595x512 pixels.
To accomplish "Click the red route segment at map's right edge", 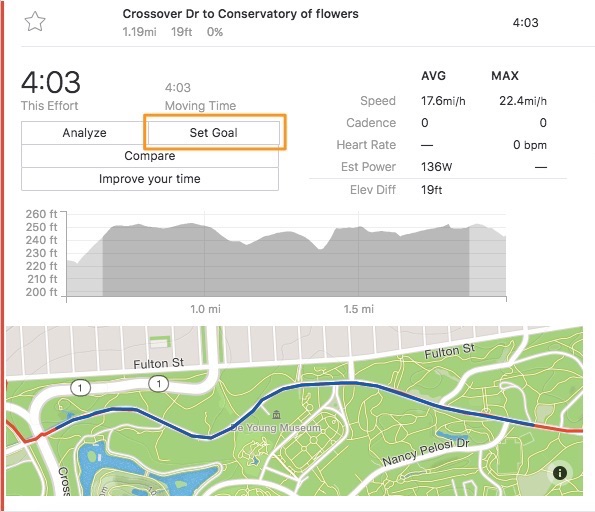I will click(x=559, y=429).
